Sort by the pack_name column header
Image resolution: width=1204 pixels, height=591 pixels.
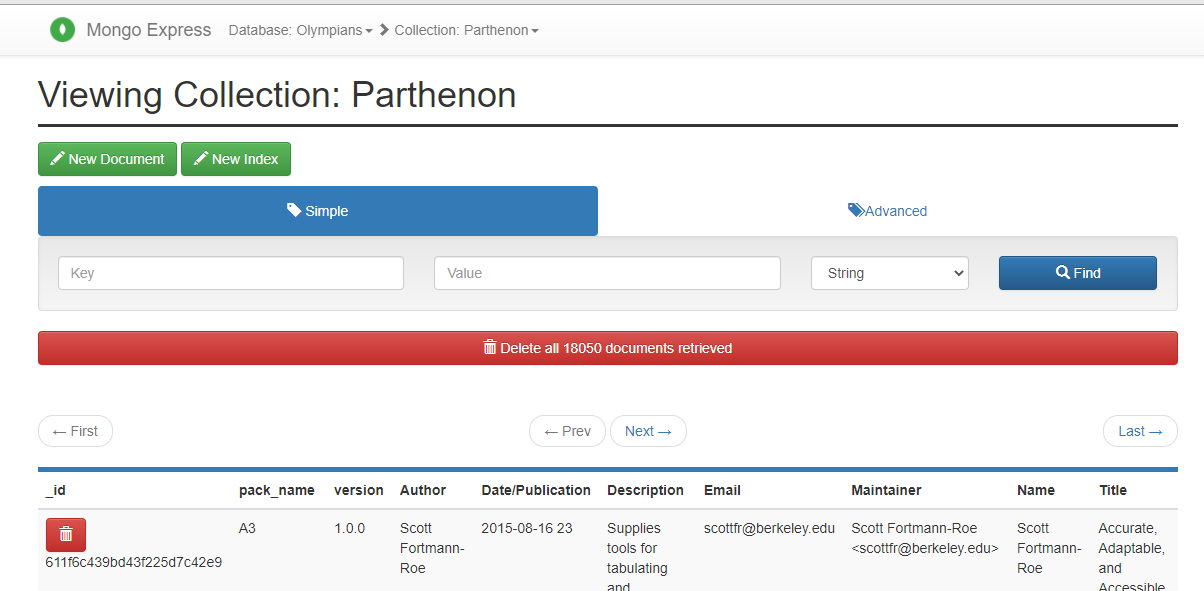tap(277, 490)
